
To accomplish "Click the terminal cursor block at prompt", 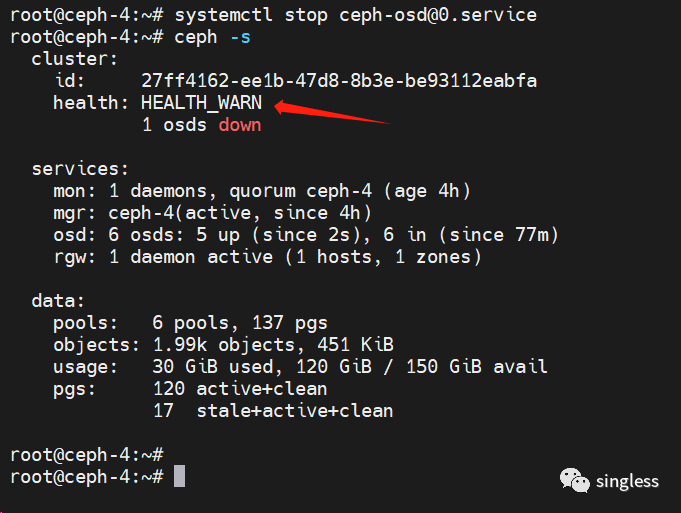I will coord(179,476).
